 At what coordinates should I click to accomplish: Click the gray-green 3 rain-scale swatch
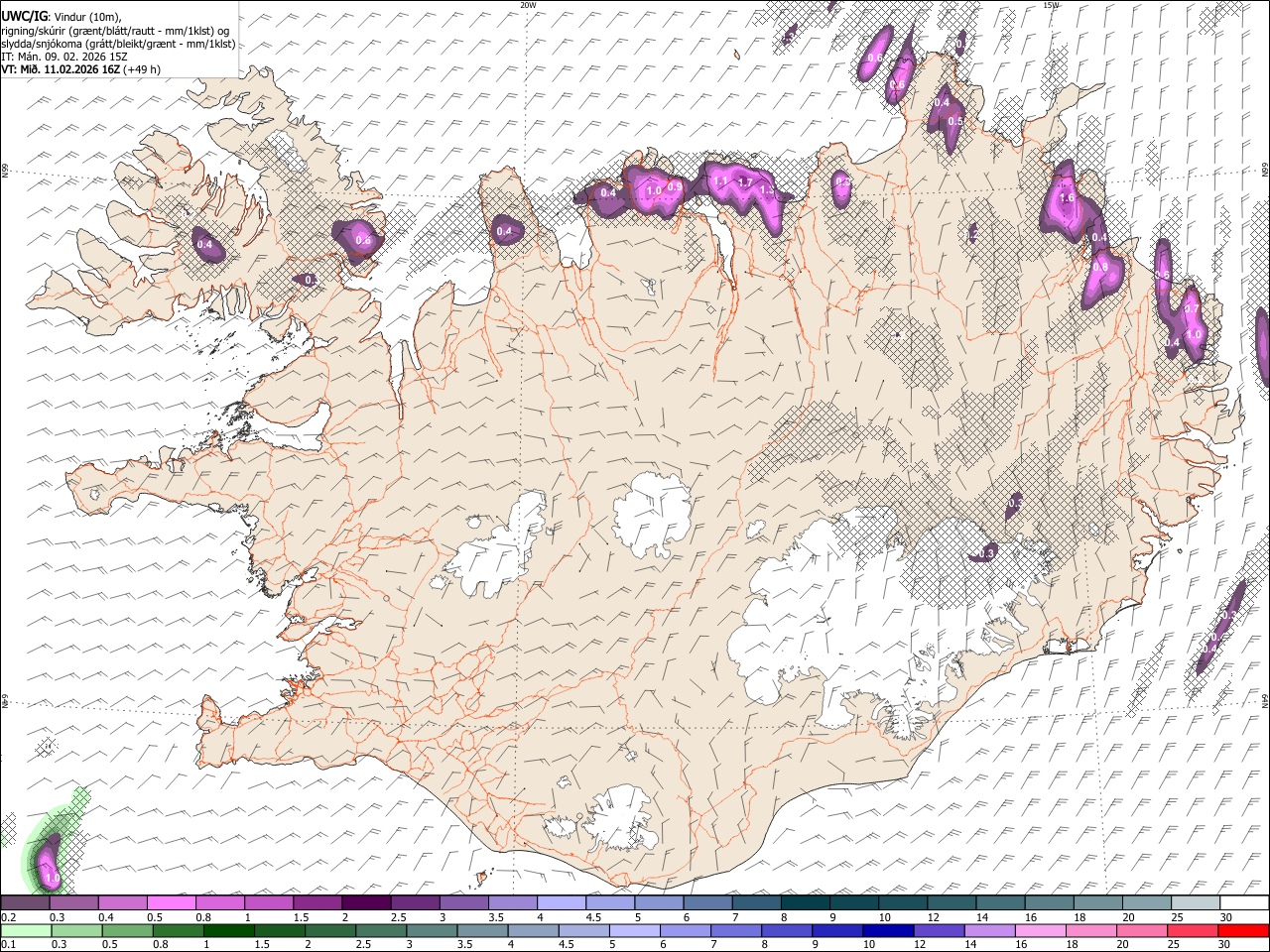[433, 930]
